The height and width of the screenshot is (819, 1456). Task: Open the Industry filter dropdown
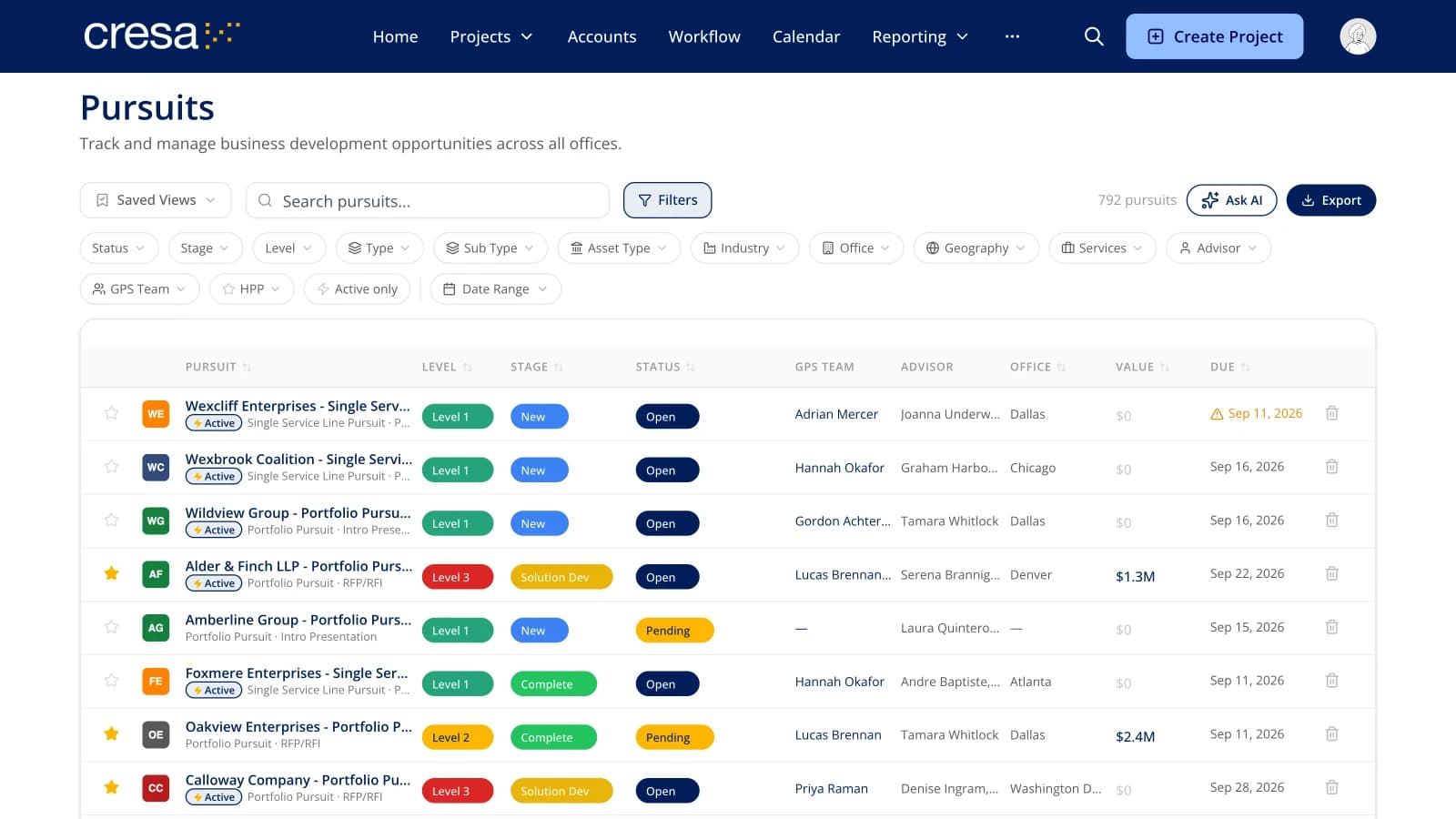click(744, 248)
